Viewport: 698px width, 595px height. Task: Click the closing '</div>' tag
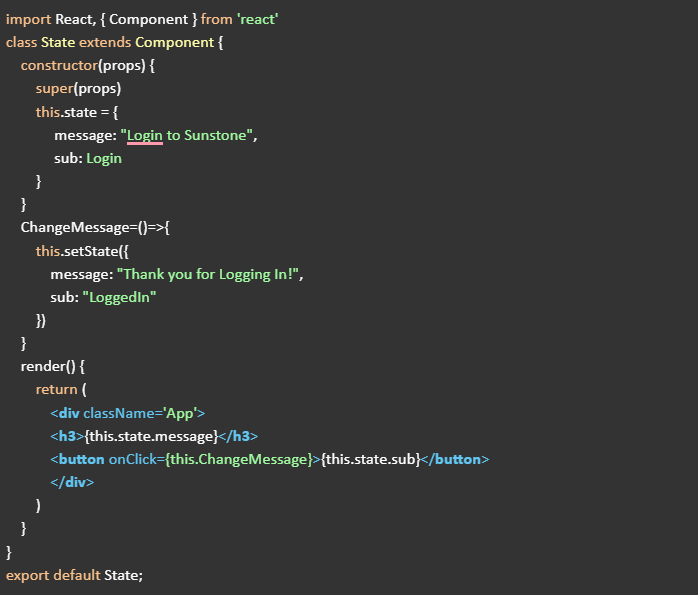coord(72,482)
